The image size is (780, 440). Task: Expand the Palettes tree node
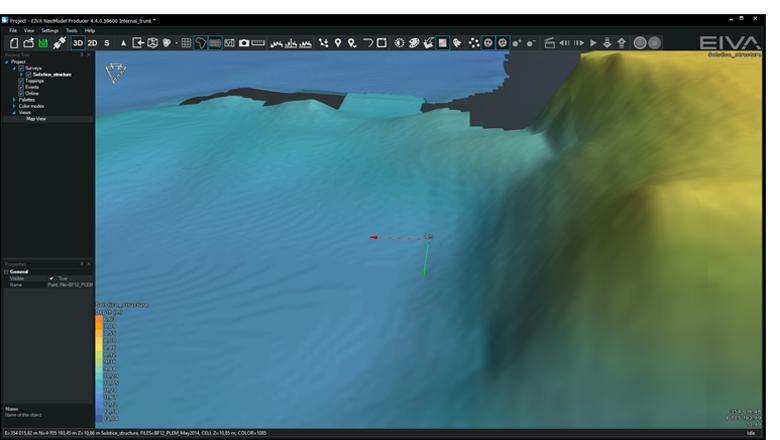coord(14,100)
